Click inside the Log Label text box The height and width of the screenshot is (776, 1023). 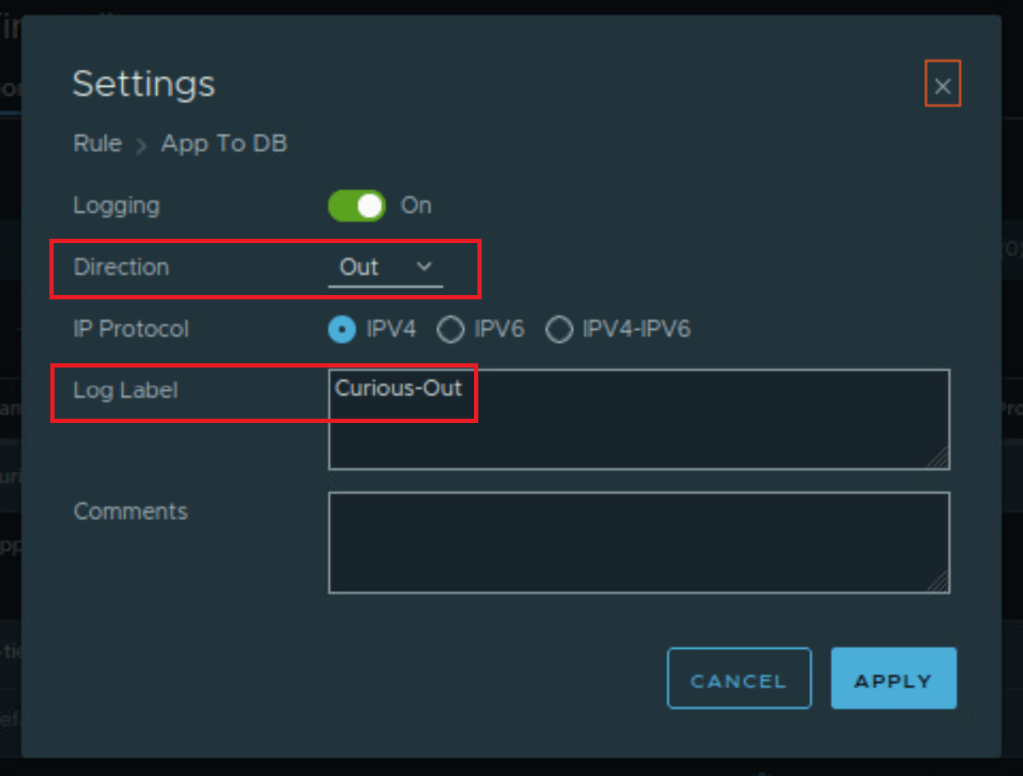638,420
